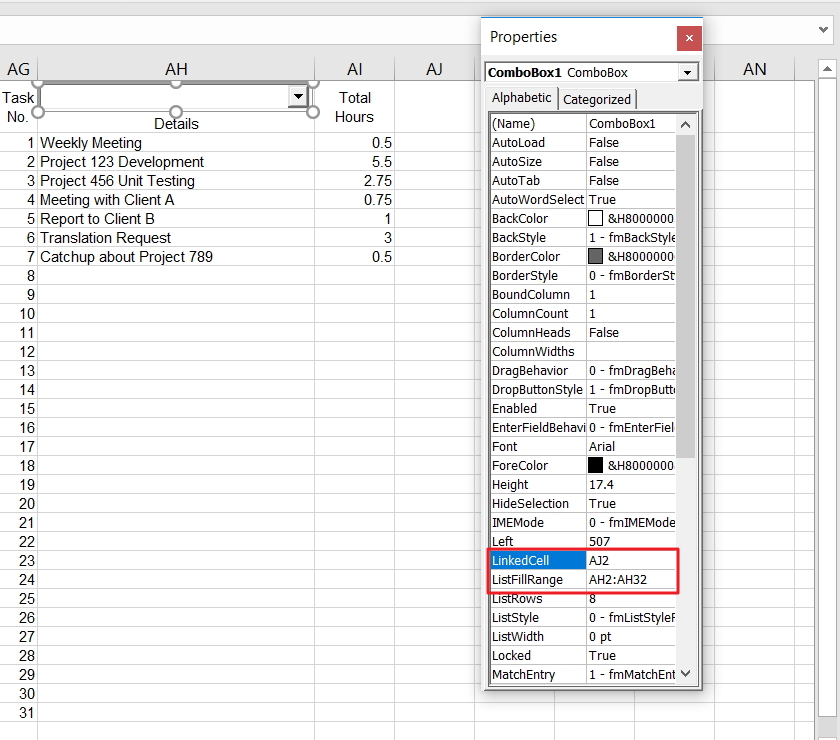Screen dimensions: 840x740
Task: Select the AutoLoad property row
Action: (582, 143)
